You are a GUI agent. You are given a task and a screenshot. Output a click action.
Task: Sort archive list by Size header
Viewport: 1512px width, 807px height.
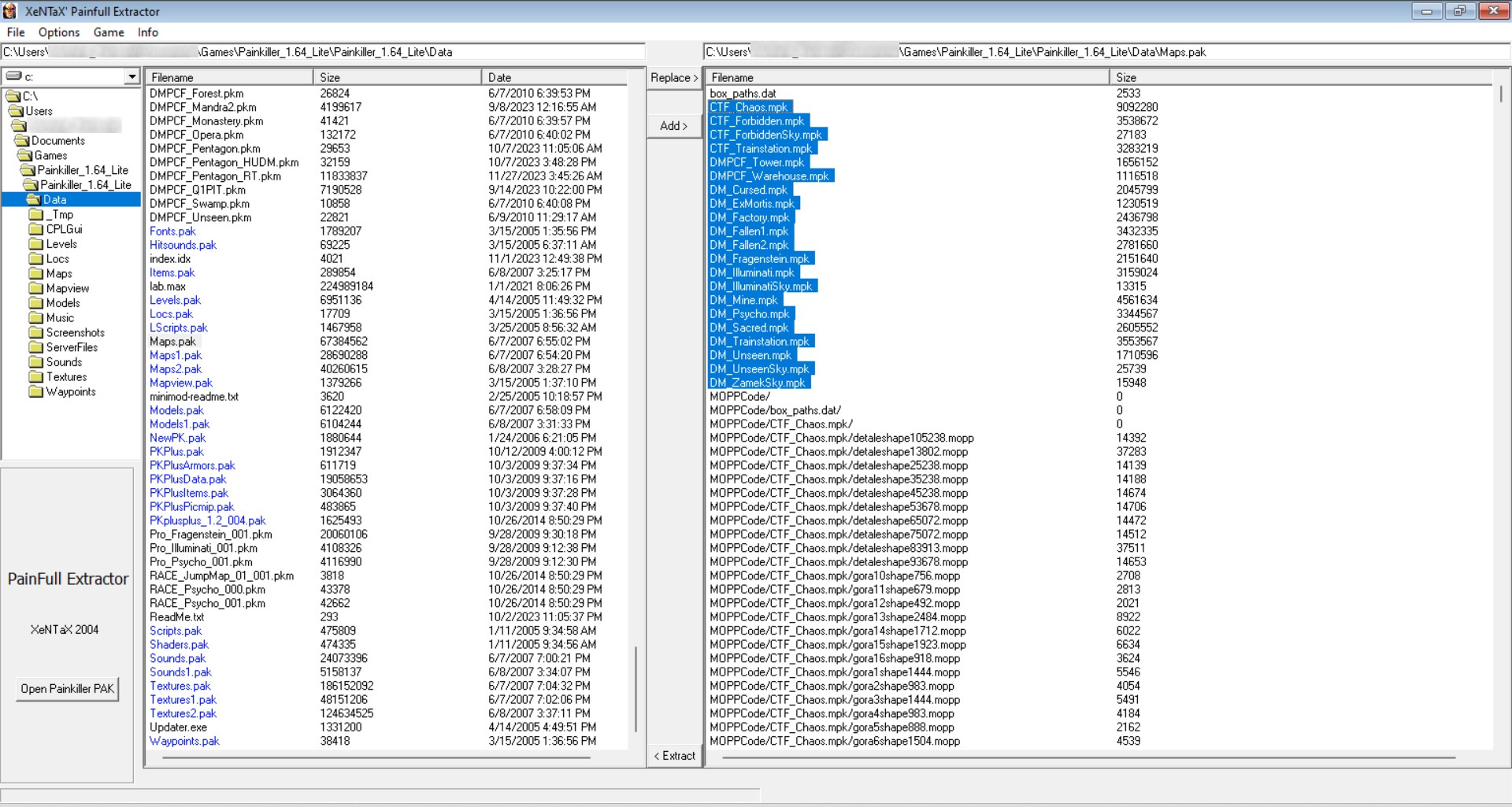coord(1301,77)
